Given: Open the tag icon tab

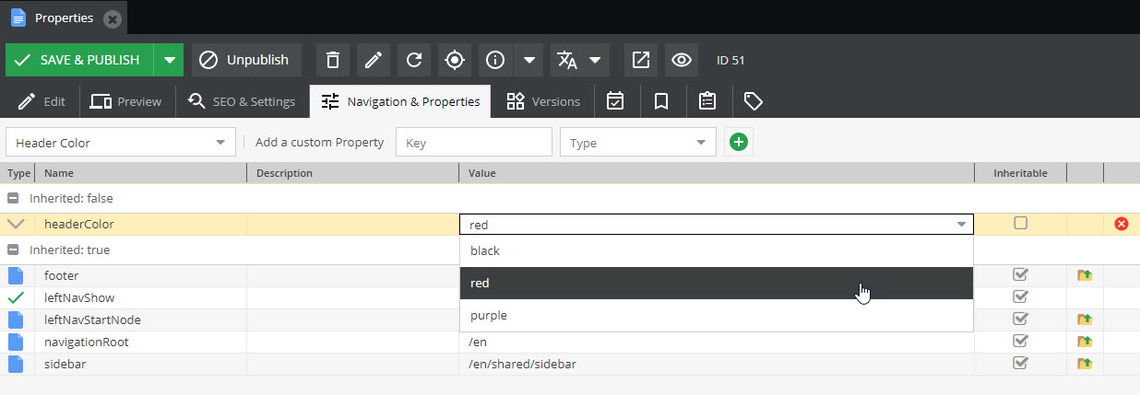Looking at the screenshot, I should click(753, 101).
